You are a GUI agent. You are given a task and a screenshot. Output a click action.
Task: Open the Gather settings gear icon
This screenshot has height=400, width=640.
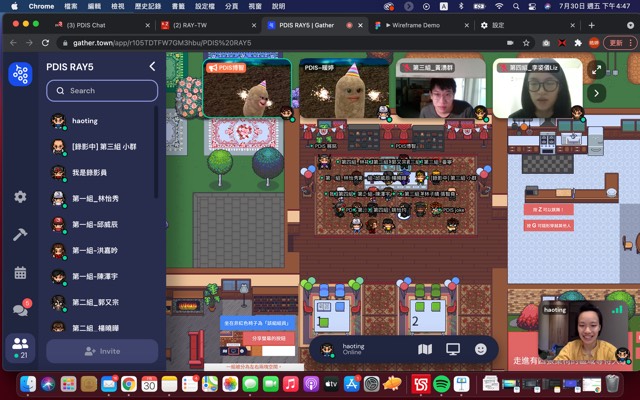point(20,197)
